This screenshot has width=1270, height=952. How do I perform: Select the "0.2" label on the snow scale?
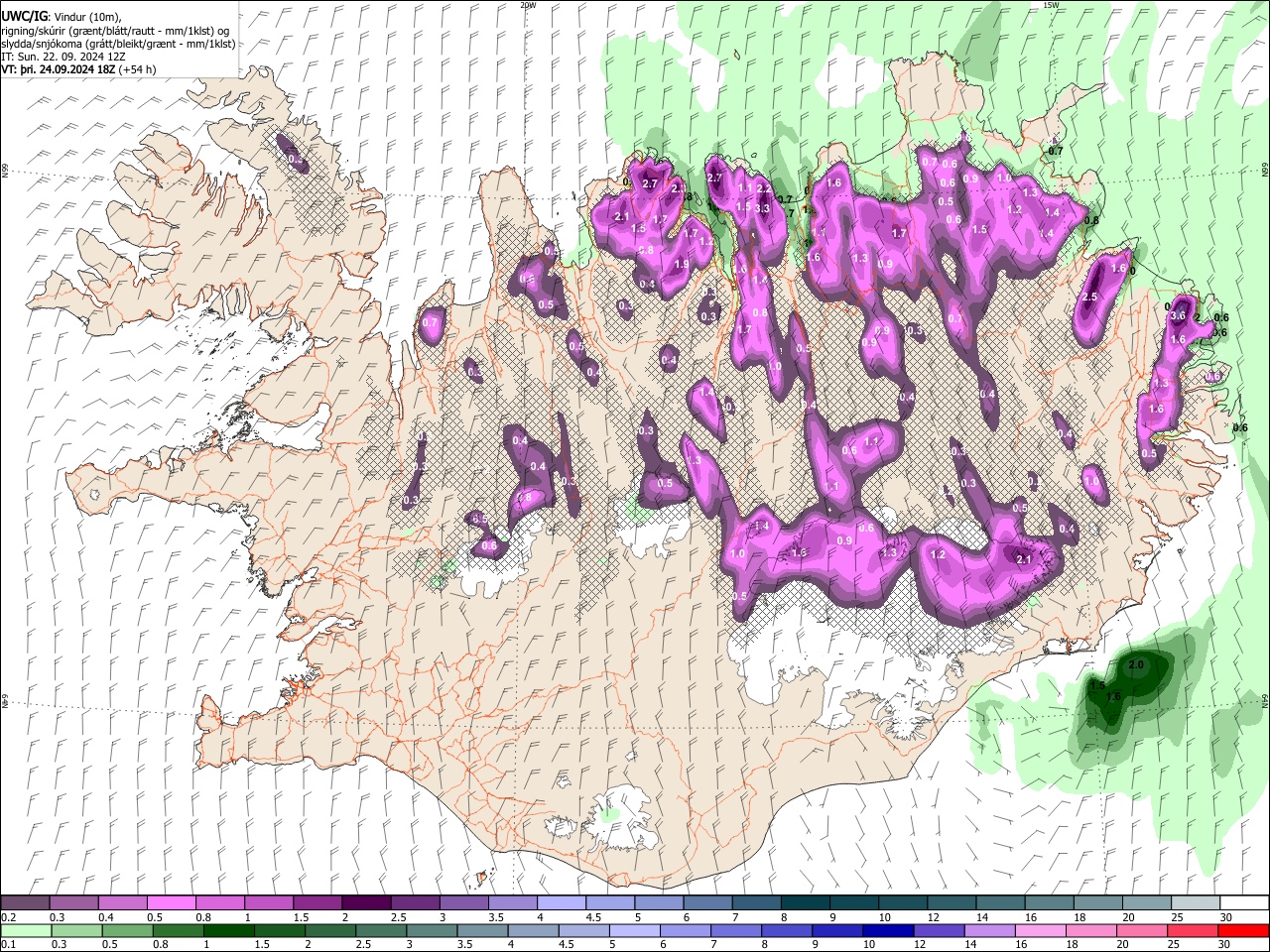pos(8,917)
